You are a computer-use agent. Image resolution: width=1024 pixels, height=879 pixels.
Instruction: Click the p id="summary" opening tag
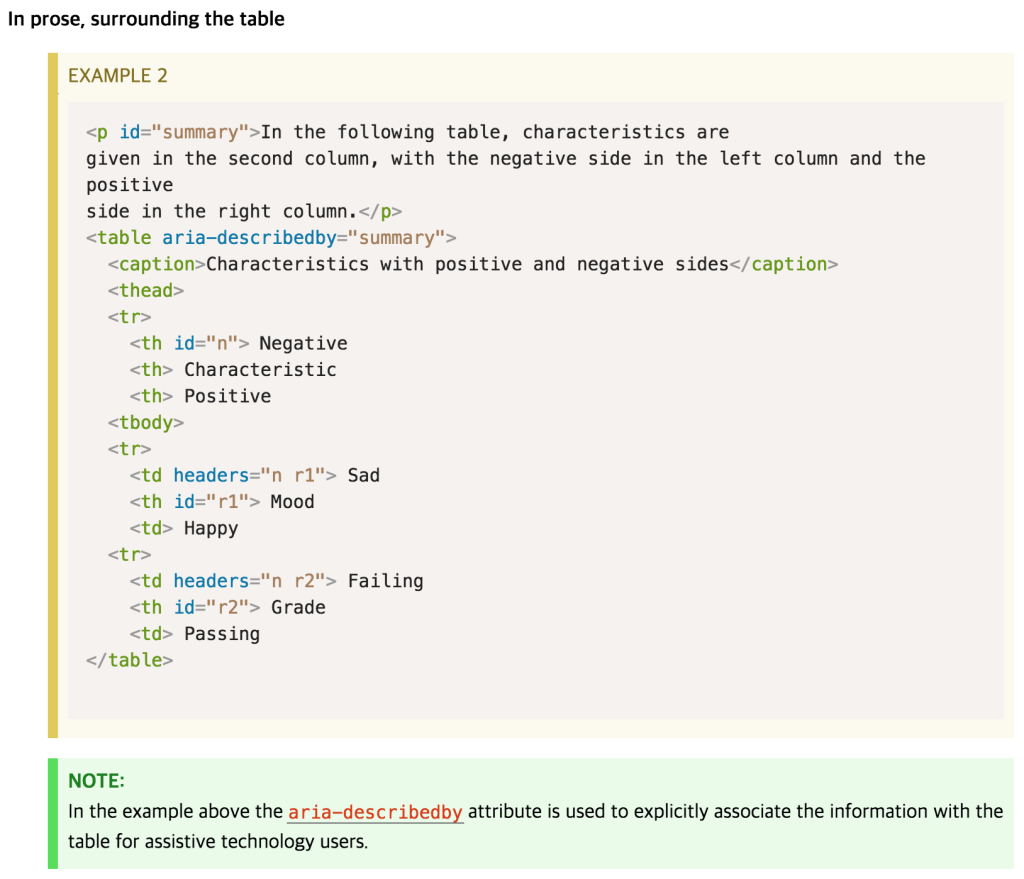[x=172, y=132]
